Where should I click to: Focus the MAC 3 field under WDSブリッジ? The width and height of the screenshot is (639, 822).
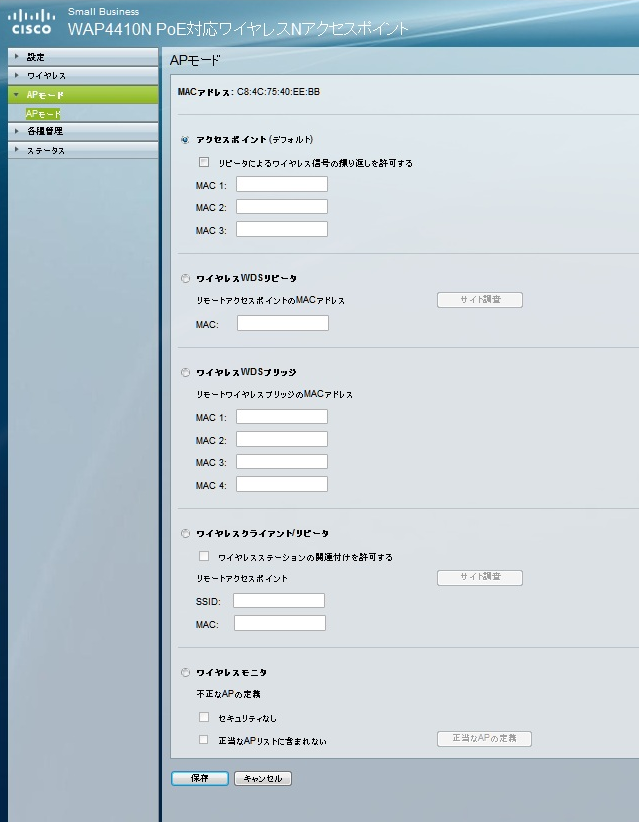281,462
